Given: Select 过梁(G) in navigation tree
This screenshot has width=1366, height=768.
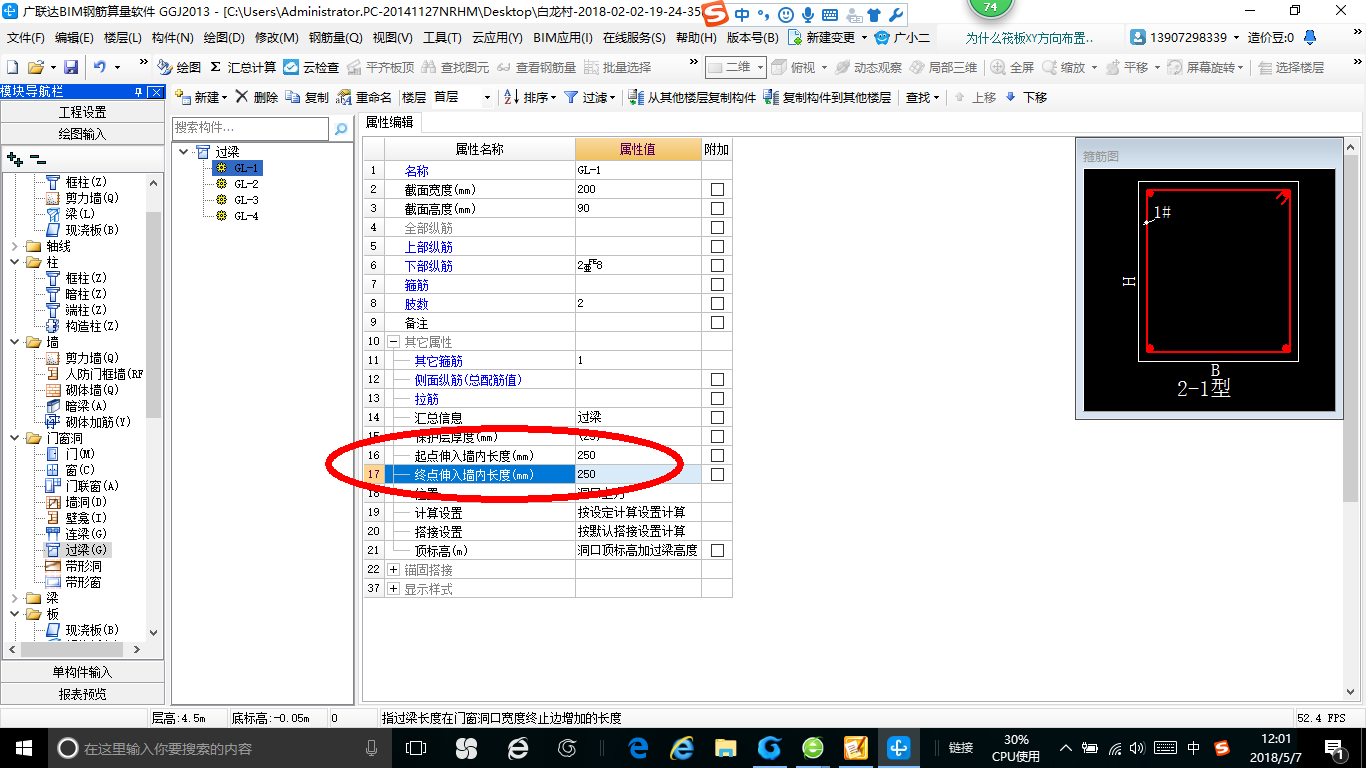Looking at the screenshot, I should 77,550.
